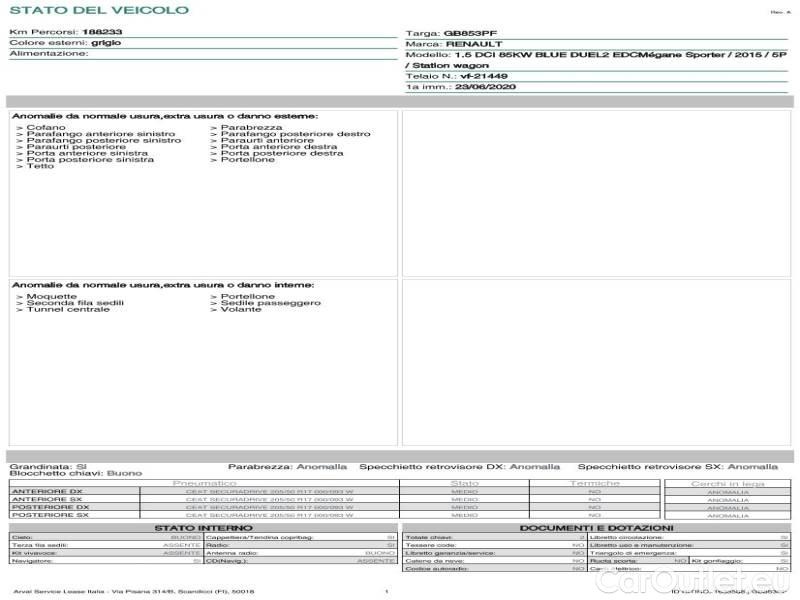Click the 'Modello: 1.5 DCI 85KW' line
The image size is (800, 600).
coord(596,55)
